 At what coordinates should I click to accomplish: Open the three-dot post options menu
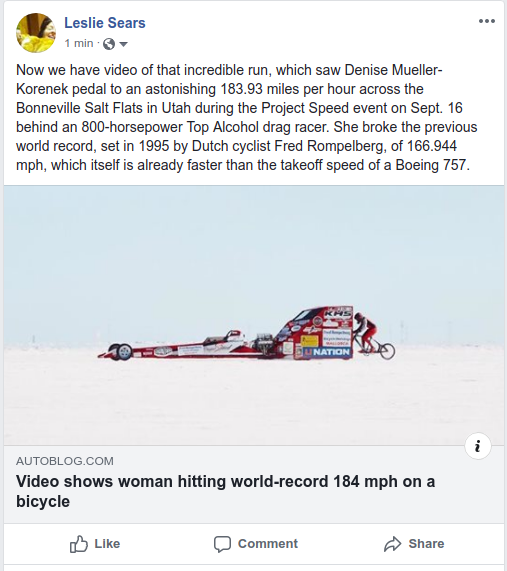click(x=487, y=21)
